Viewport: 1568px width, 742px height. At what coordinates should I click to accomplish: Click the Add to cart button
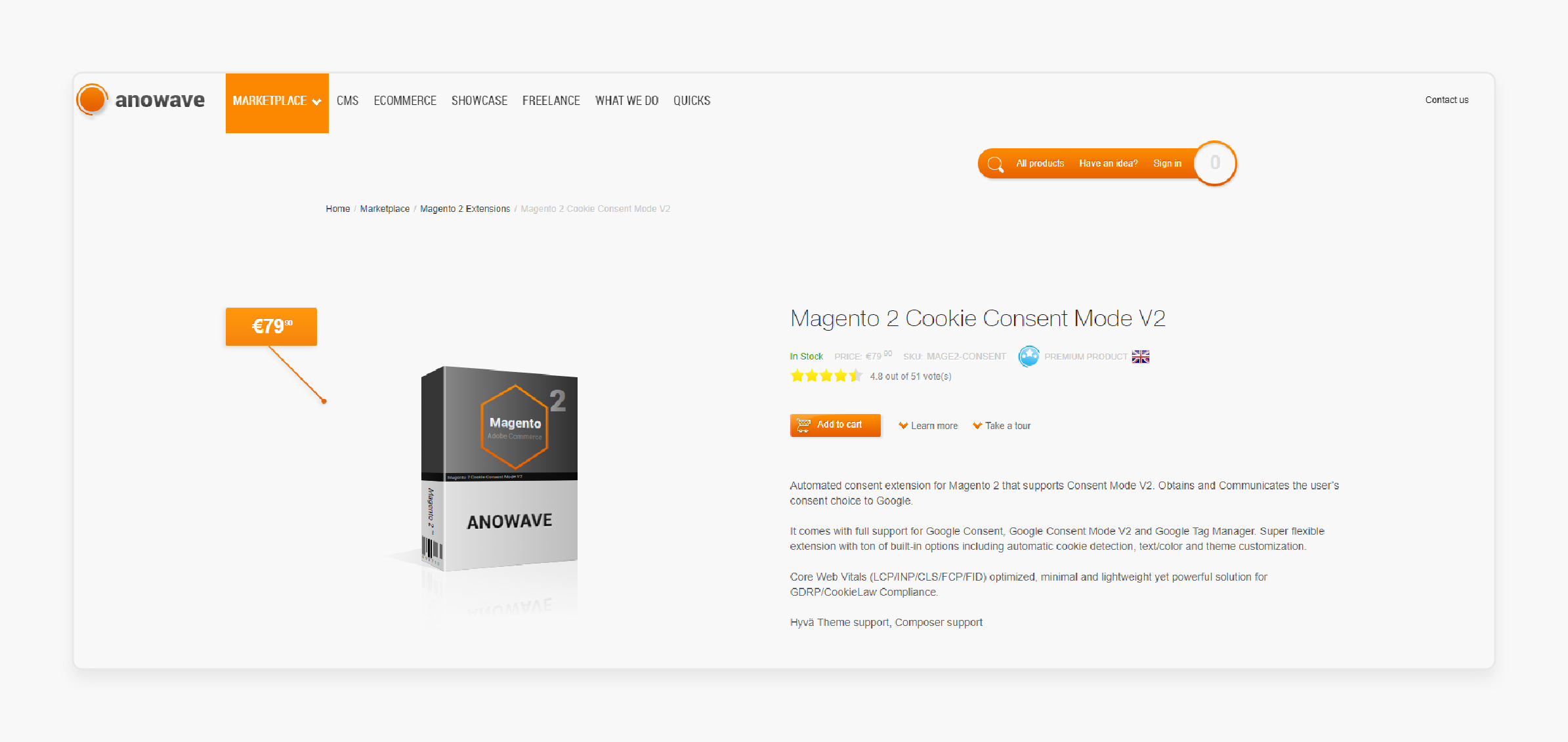tap(835, 425)
